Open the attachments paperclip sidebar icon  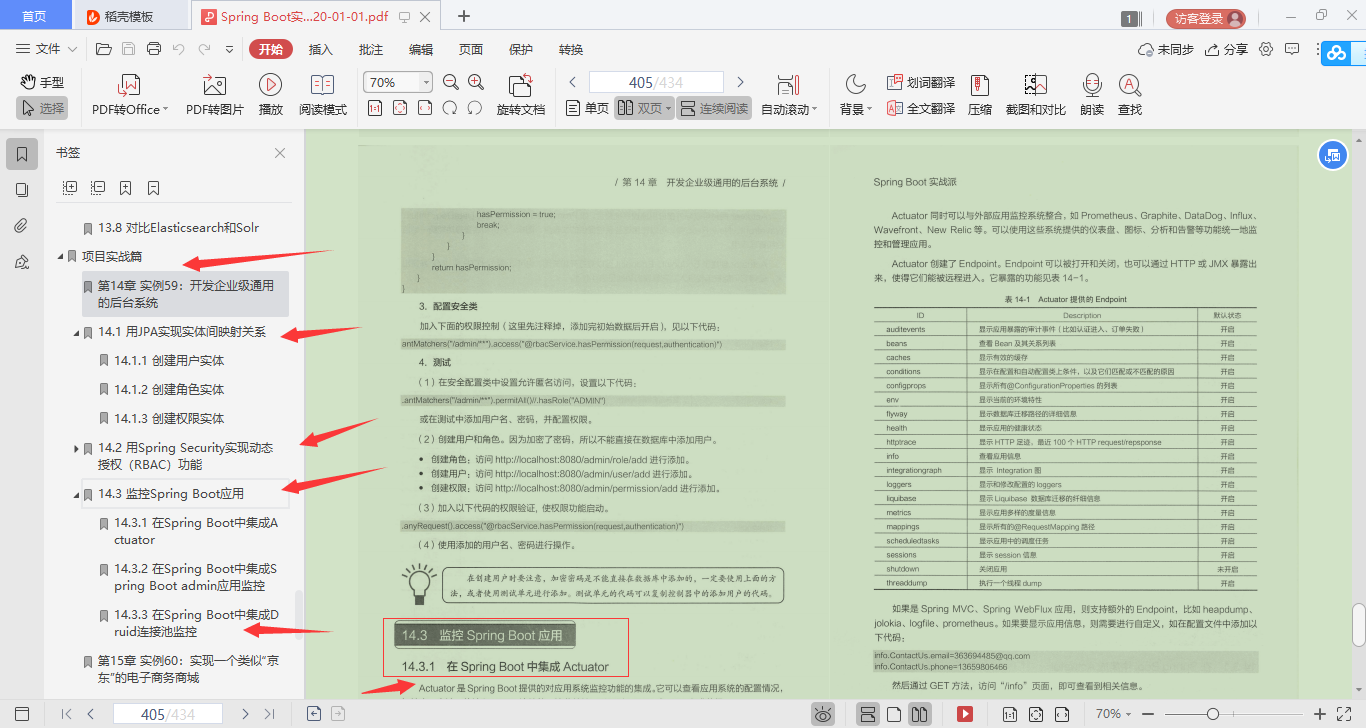tap(22, 226)
